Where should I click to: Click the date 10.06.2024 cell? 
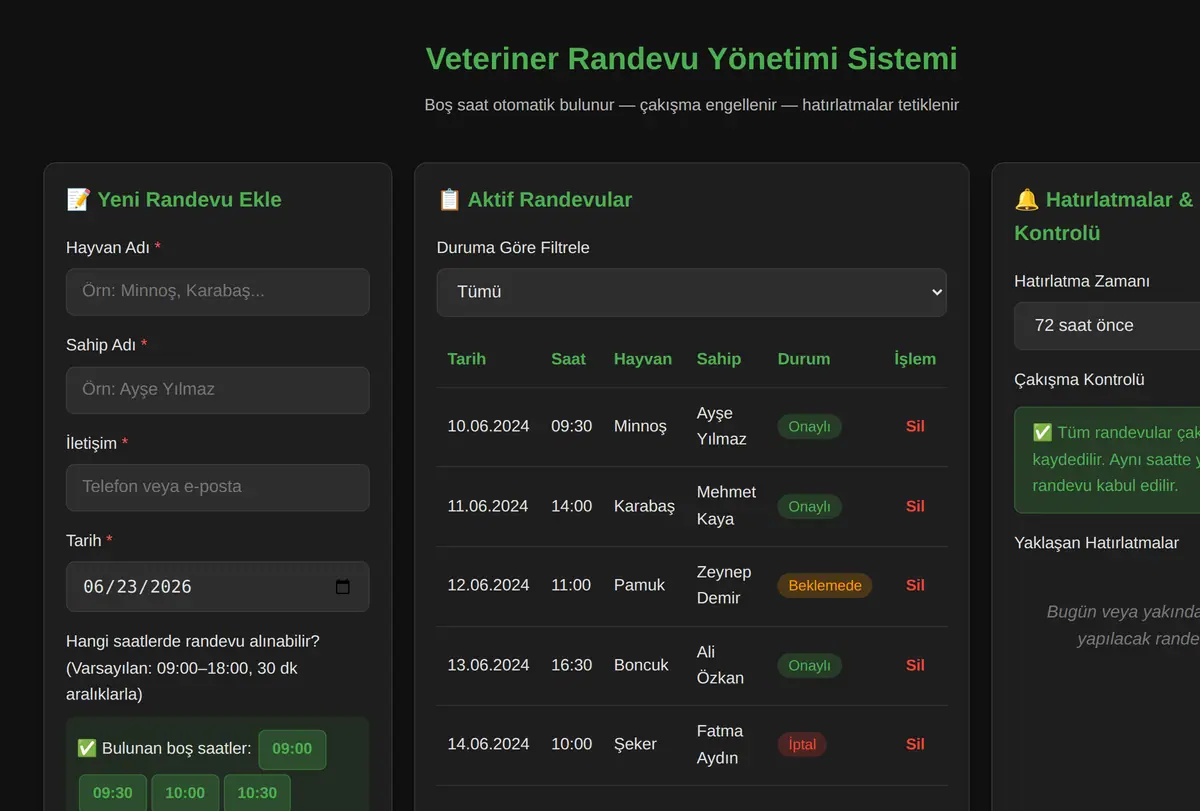tap(488, 426)
